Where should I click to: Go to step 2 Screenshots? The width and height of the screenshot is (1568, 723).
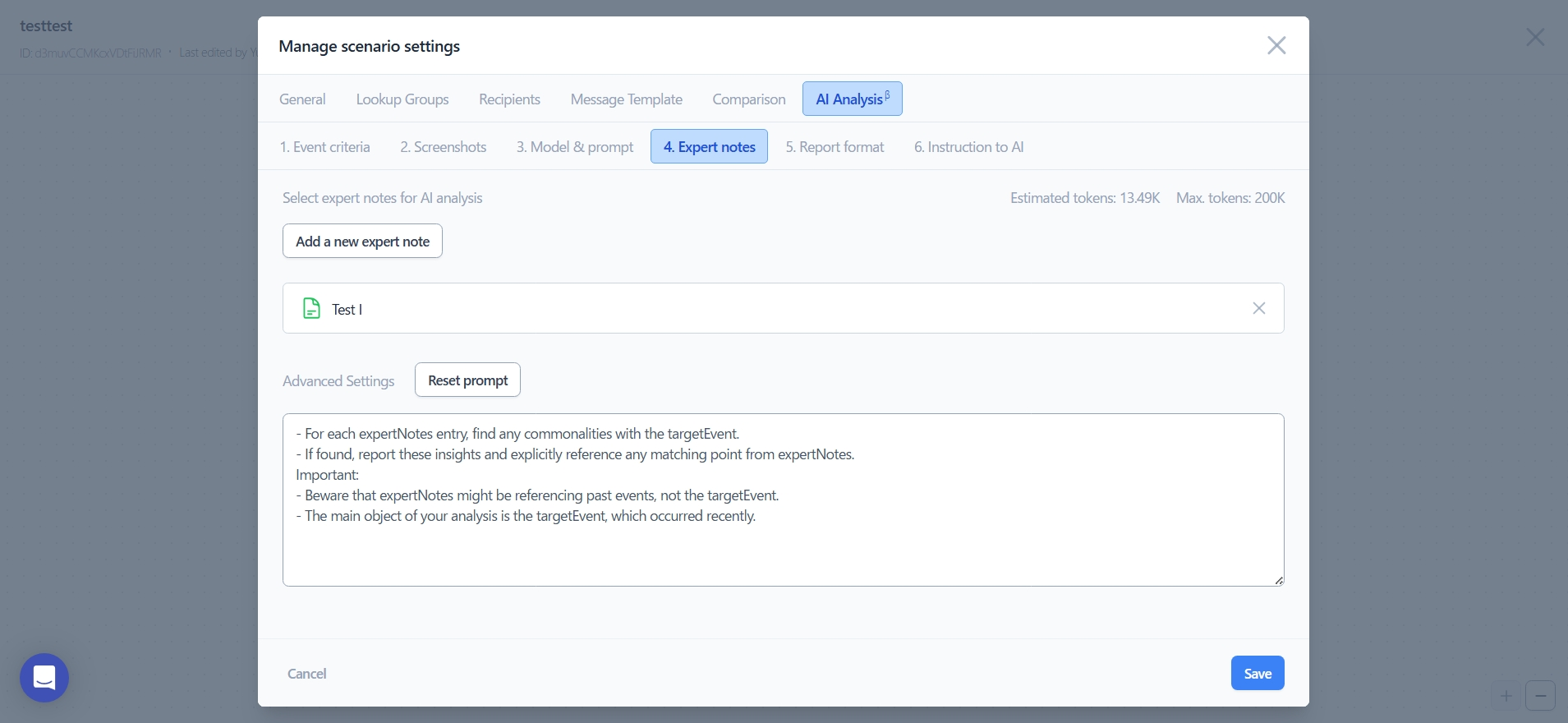[443, 147]
